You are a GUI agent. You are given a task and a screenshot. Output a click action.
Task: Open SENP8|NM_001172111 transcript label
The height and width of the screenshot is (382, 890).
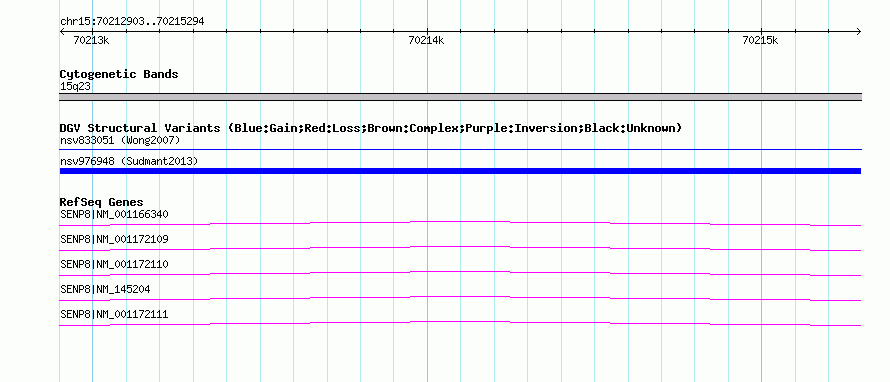coord(114,314)
